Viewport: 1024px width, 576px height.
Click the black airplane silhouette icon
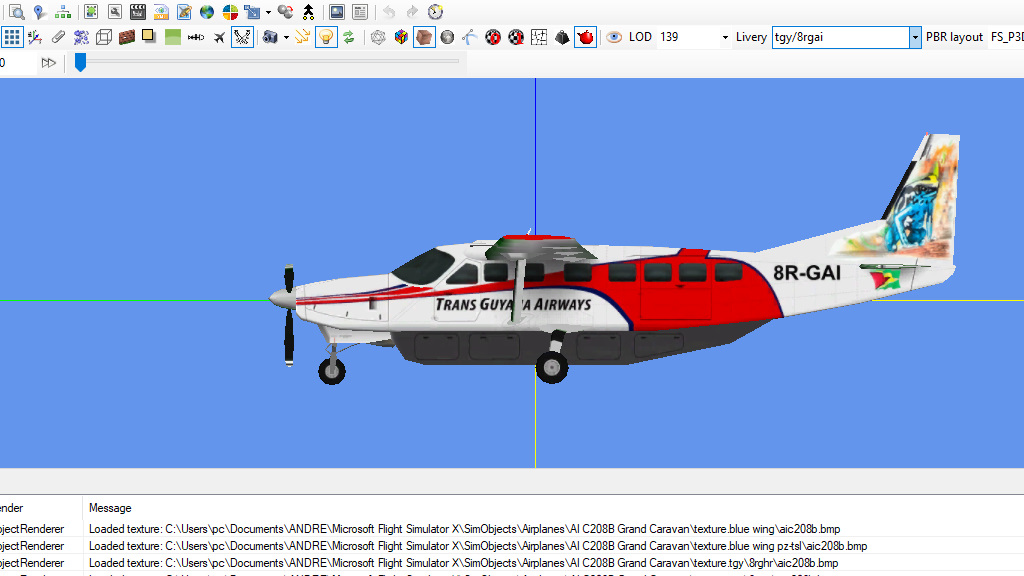[x=219, y=37]
